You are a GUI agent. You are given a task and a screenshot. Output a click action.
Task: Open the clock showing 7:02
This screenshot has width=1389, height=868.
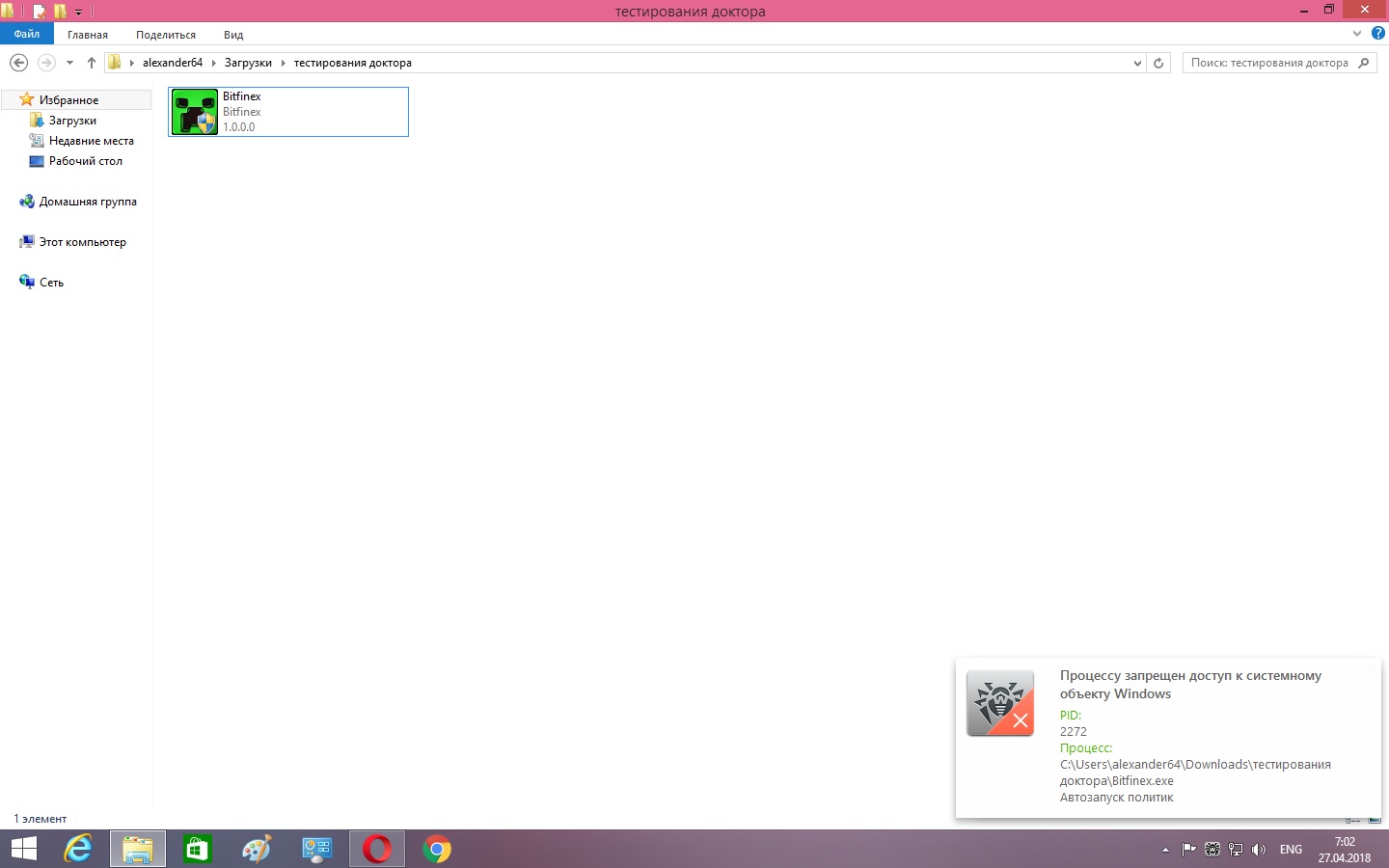[x=1345, y=850]
